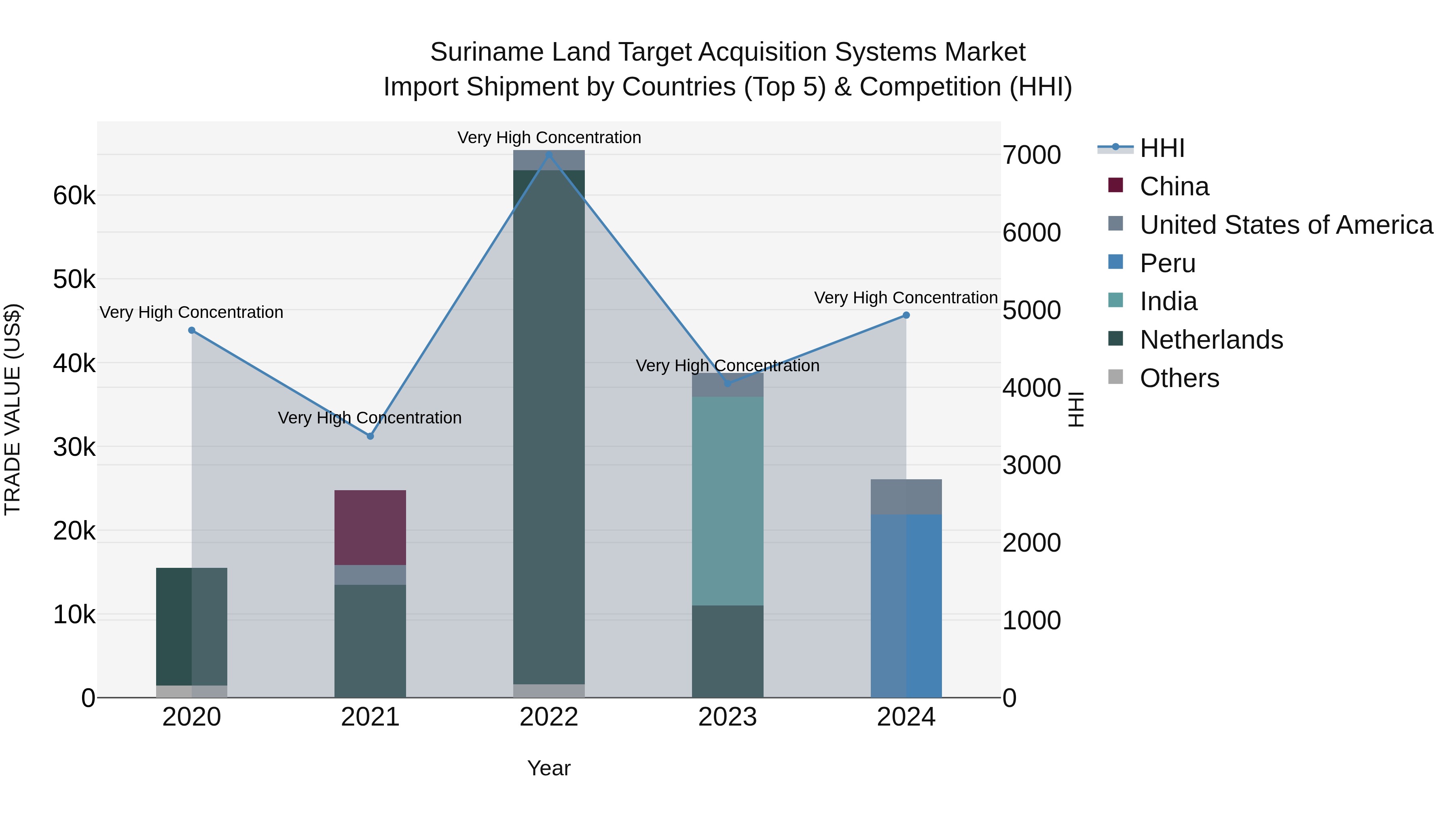This screenshot has width=1456, height=819.
Task: Click the Netherlands segment in 2023 bar
Action: pos(728,652)
